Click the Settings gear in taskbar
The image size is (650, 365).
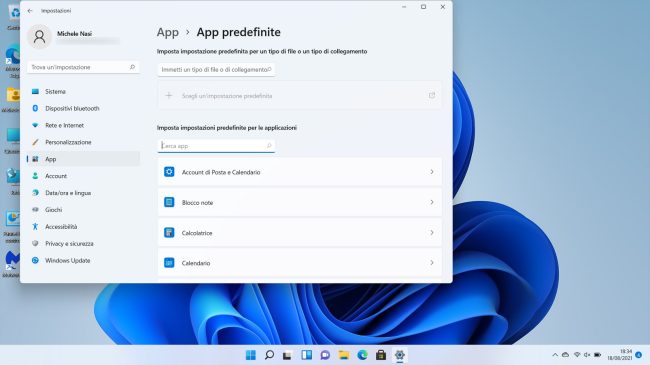pos(400,355)
